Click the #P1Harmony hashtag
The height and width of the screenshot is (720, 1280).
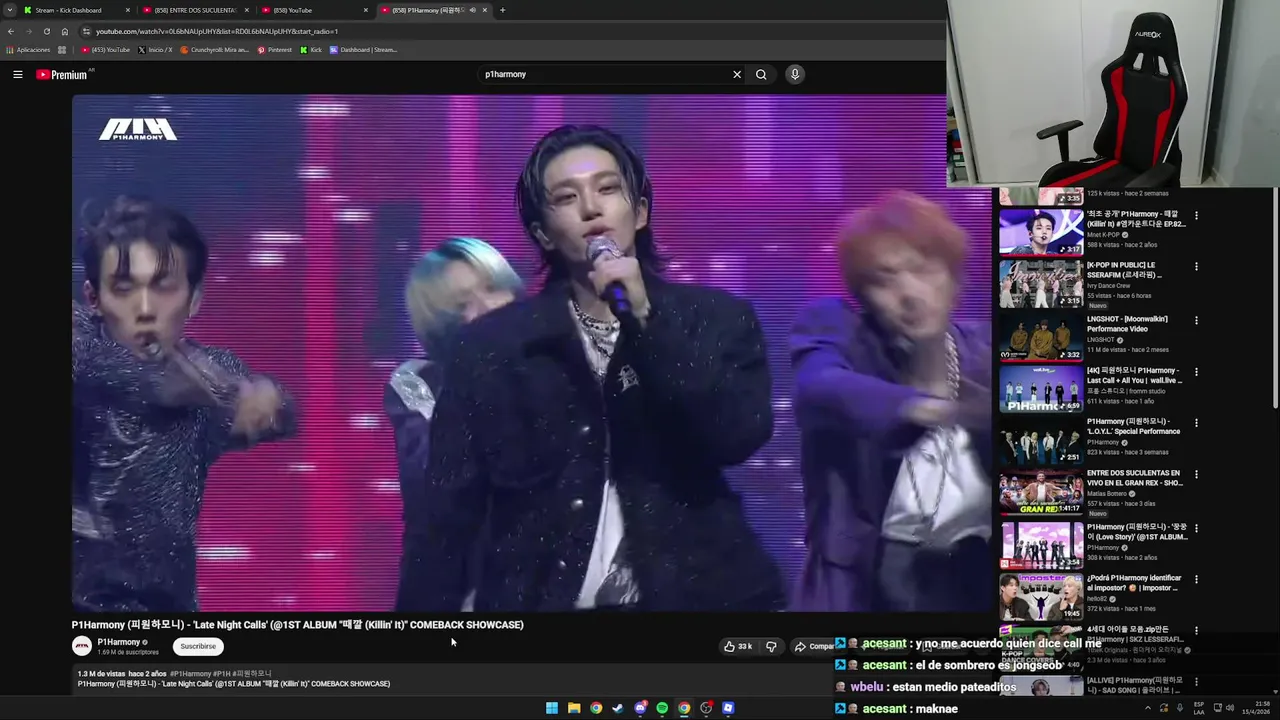190,674
